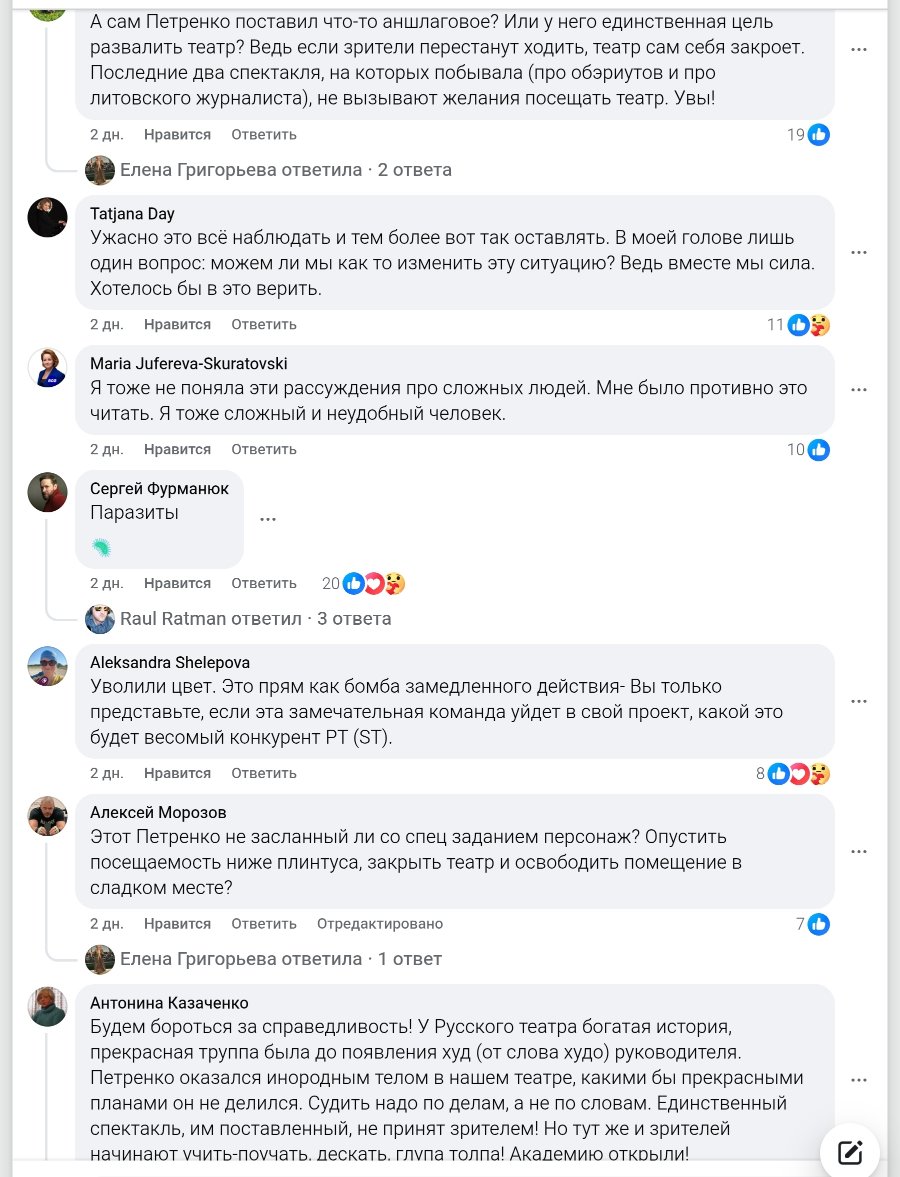The image size is (900, 1177).
Task: Expand Елена Григорьева's 1 reply thread
Action: (280, 959)
